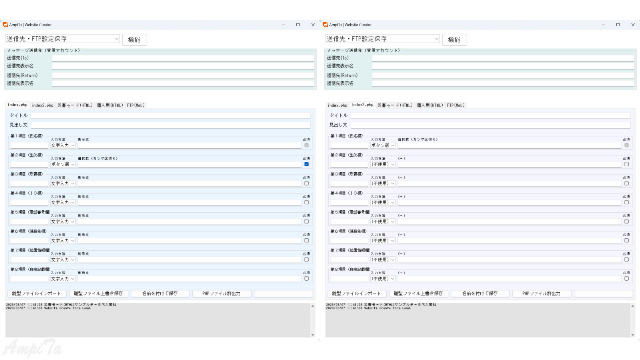Image resolution: width=640 pixels, height=360 pixels.
Task: Open 第2項目 input type dropdown, right window
Action: [383, 164]
